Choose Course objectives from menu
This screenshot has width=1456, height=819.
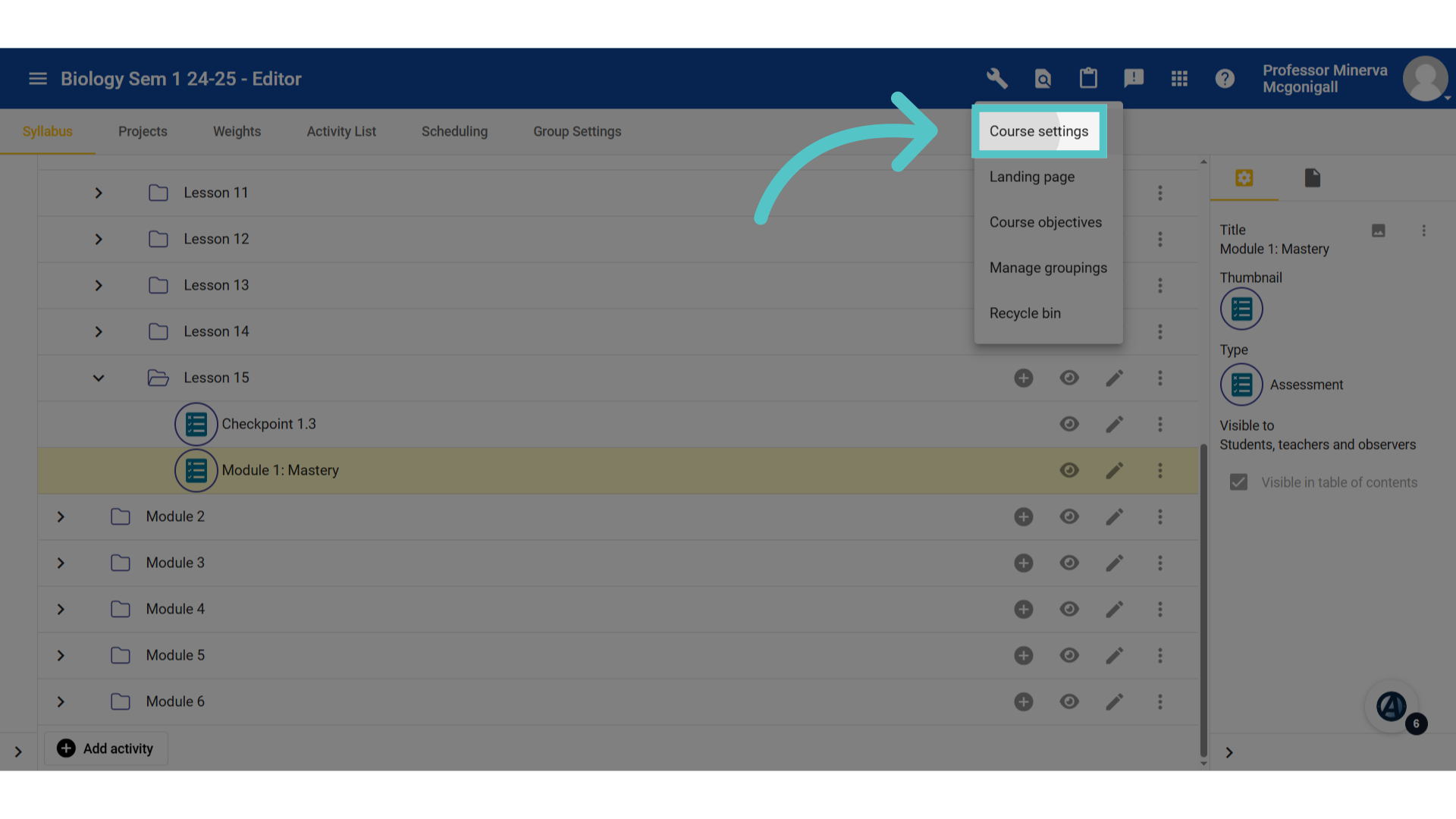[1048, 222]
